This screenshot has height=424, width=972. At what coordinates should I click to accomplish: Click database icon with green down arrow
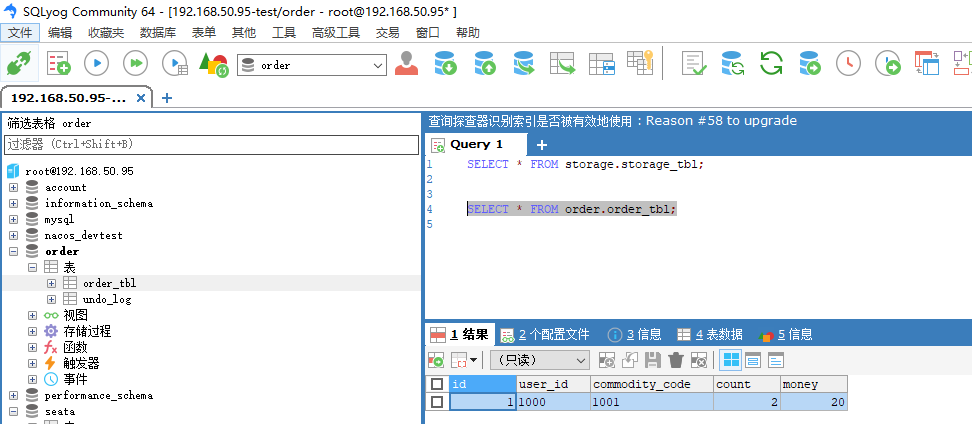[x=445, y=63]
